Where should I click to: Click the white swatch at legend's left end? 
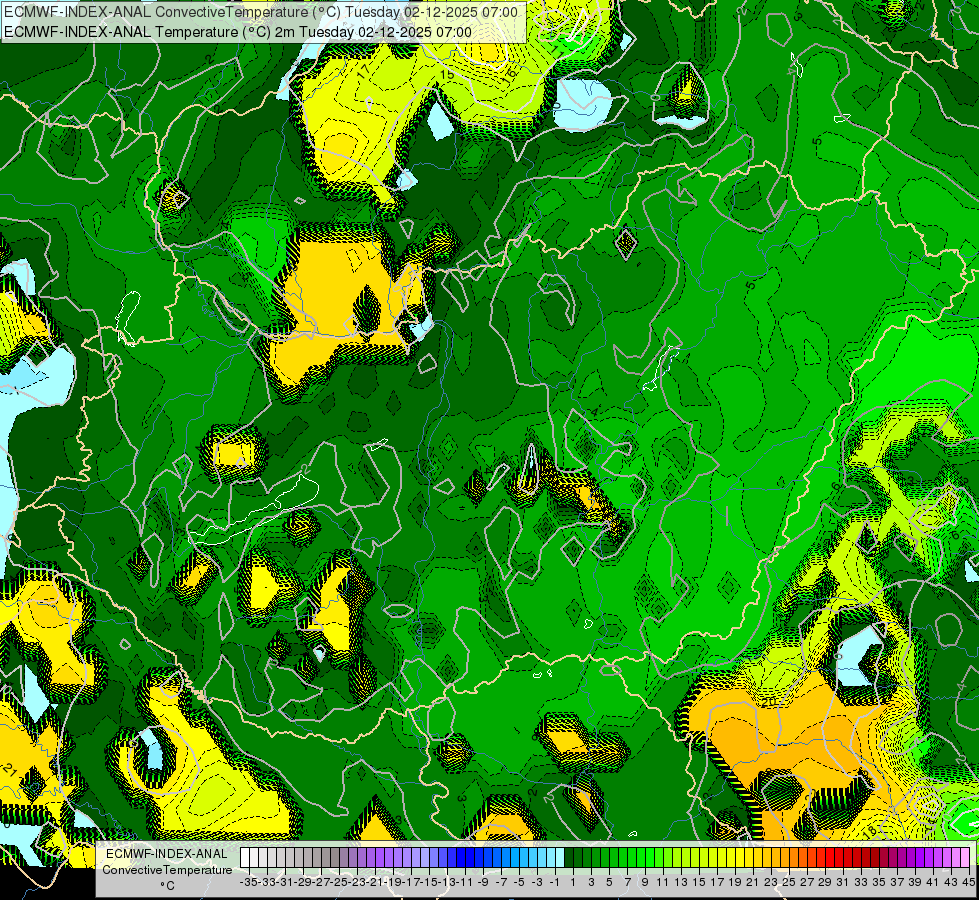(245, 858)
